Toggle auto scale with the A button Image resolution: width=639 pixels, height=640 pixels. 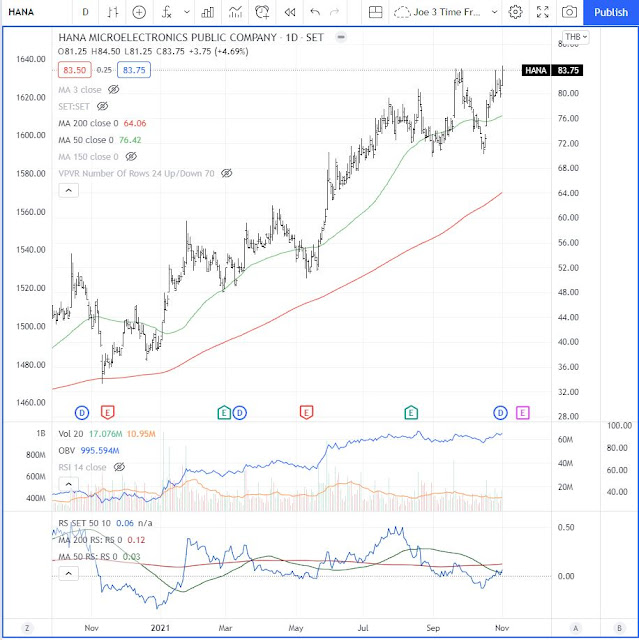tap(576, 628)
